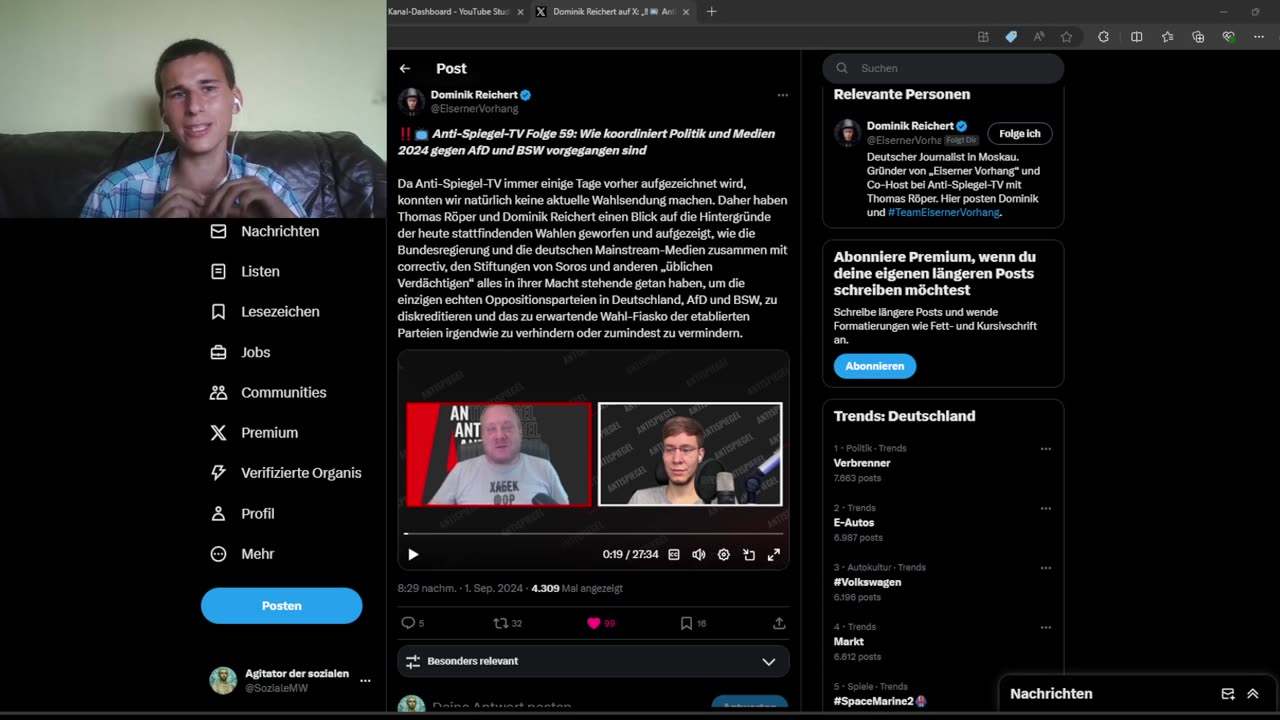Open the browser favorites list icon
Viewport: 1280px width, 720px height.
click(x=1167, y=37)
